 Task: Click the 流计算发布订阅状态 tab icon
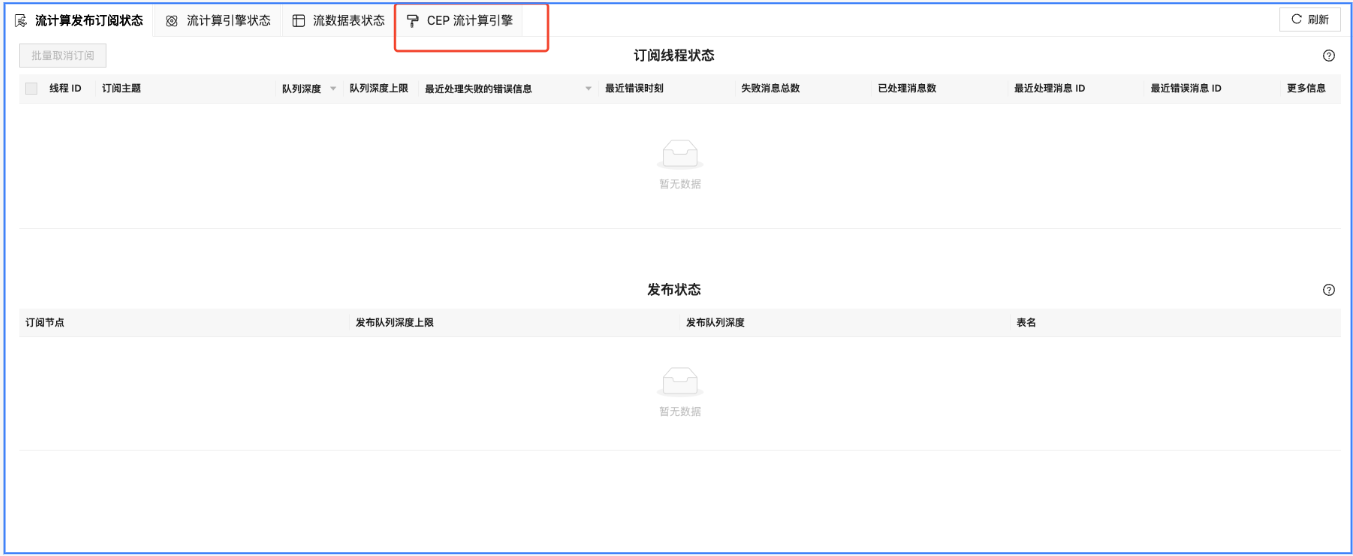[21, 21]
